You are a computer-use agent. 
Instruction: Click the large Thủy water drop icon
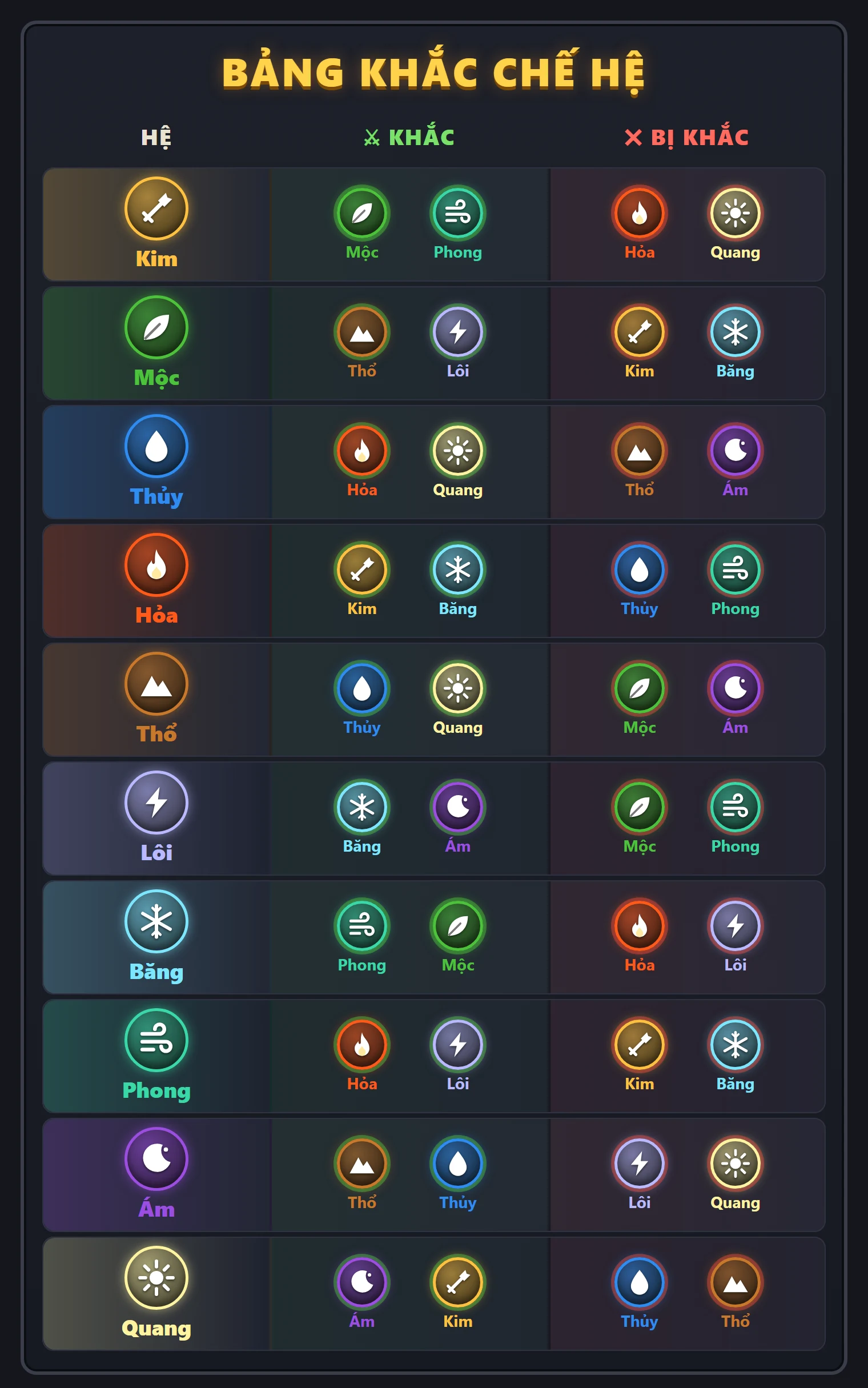pyautogui.click(x=156, y=446)
